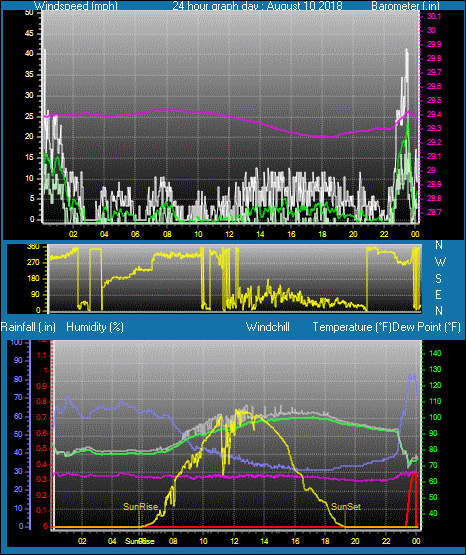Viewport: 466px width, 555px height.
Task: Select the 29.4 barometer axis value
Action: pos(434,114)
